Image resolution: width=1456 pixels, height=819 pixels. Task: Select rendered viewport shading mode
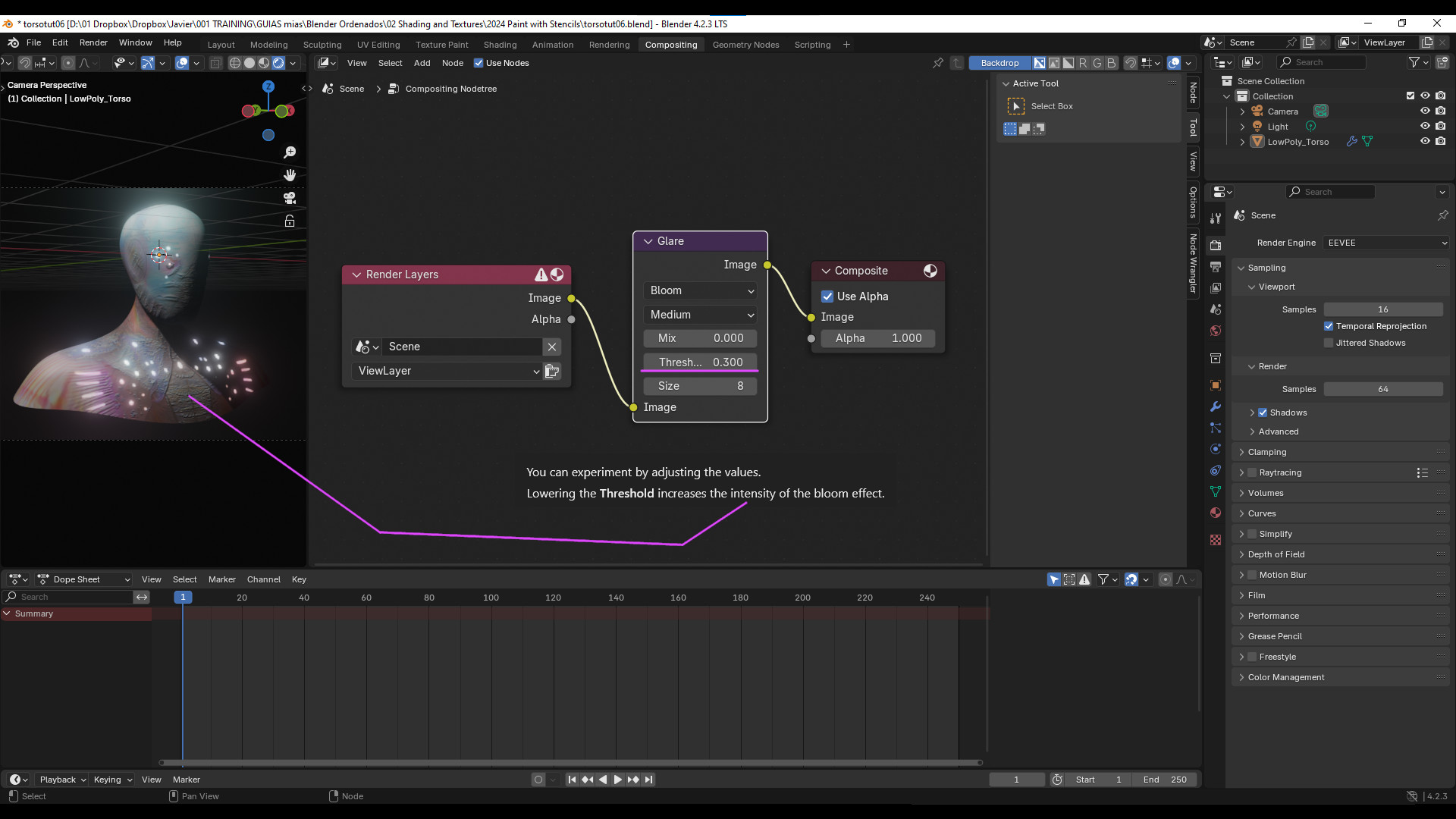[x=278, y=63]
